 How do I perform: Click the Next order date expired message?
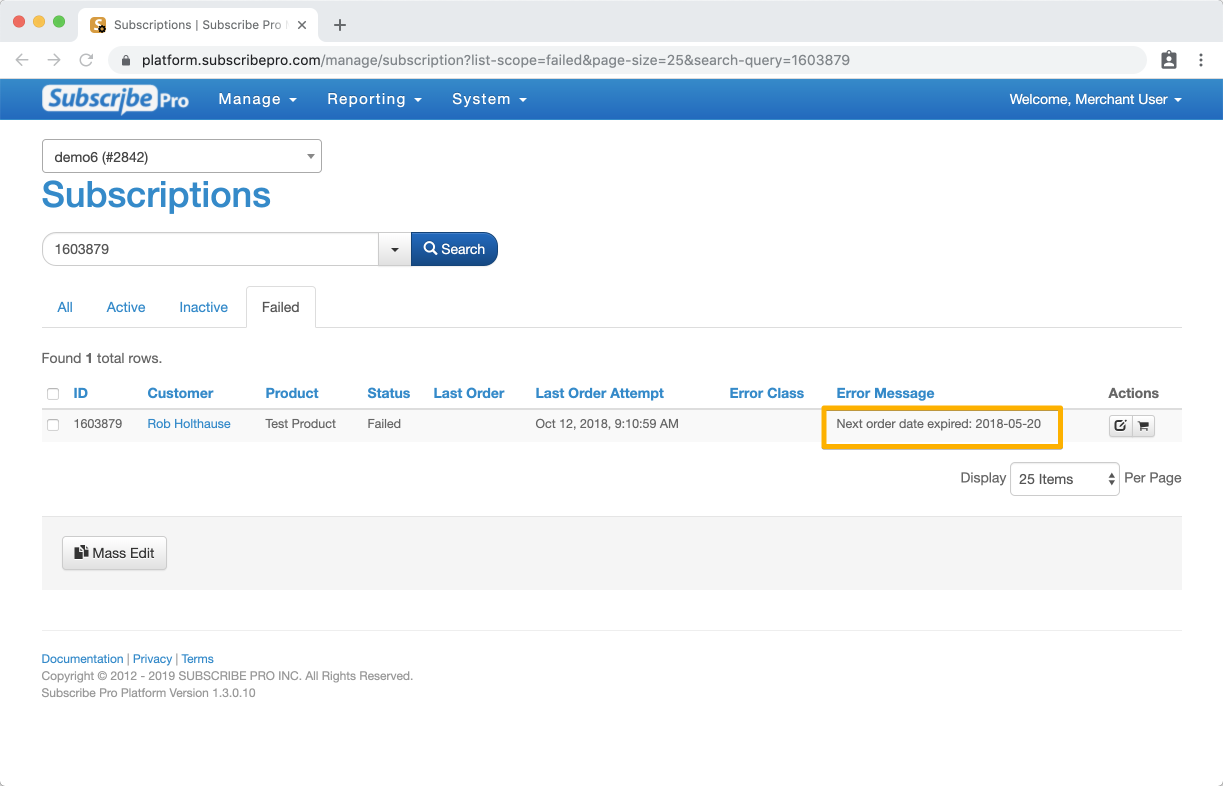tap(939, 424)
